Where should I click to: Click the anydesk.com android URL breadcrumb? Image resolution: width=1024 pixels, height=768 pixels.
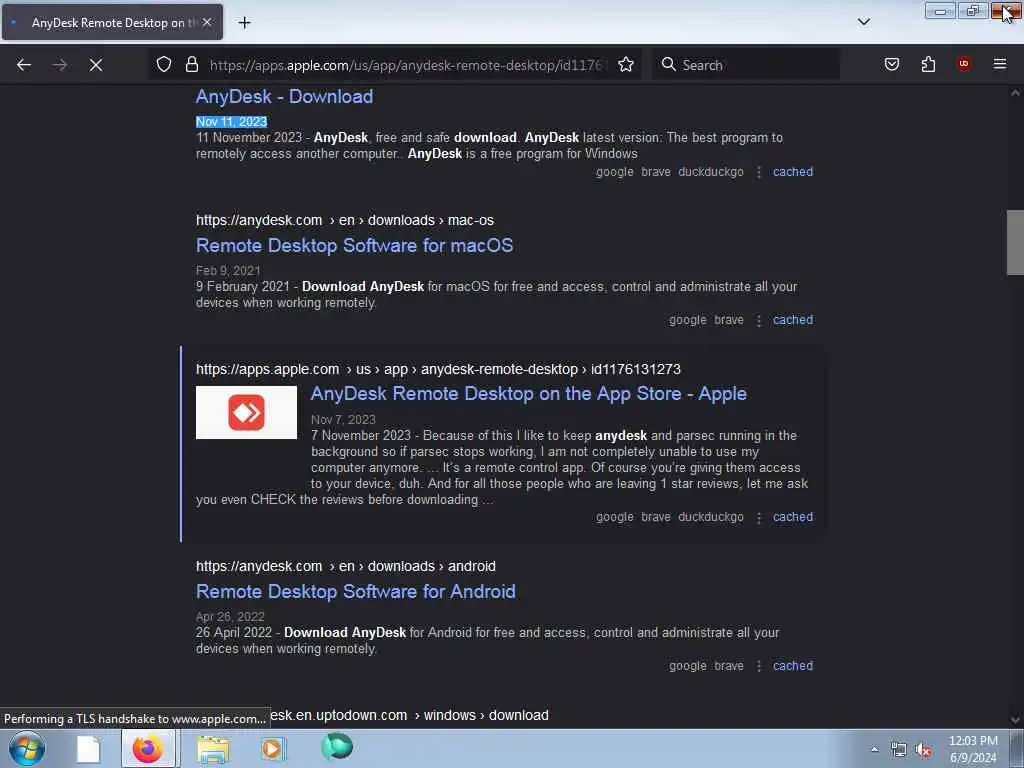pyautogui.click(x=345, y=566)
